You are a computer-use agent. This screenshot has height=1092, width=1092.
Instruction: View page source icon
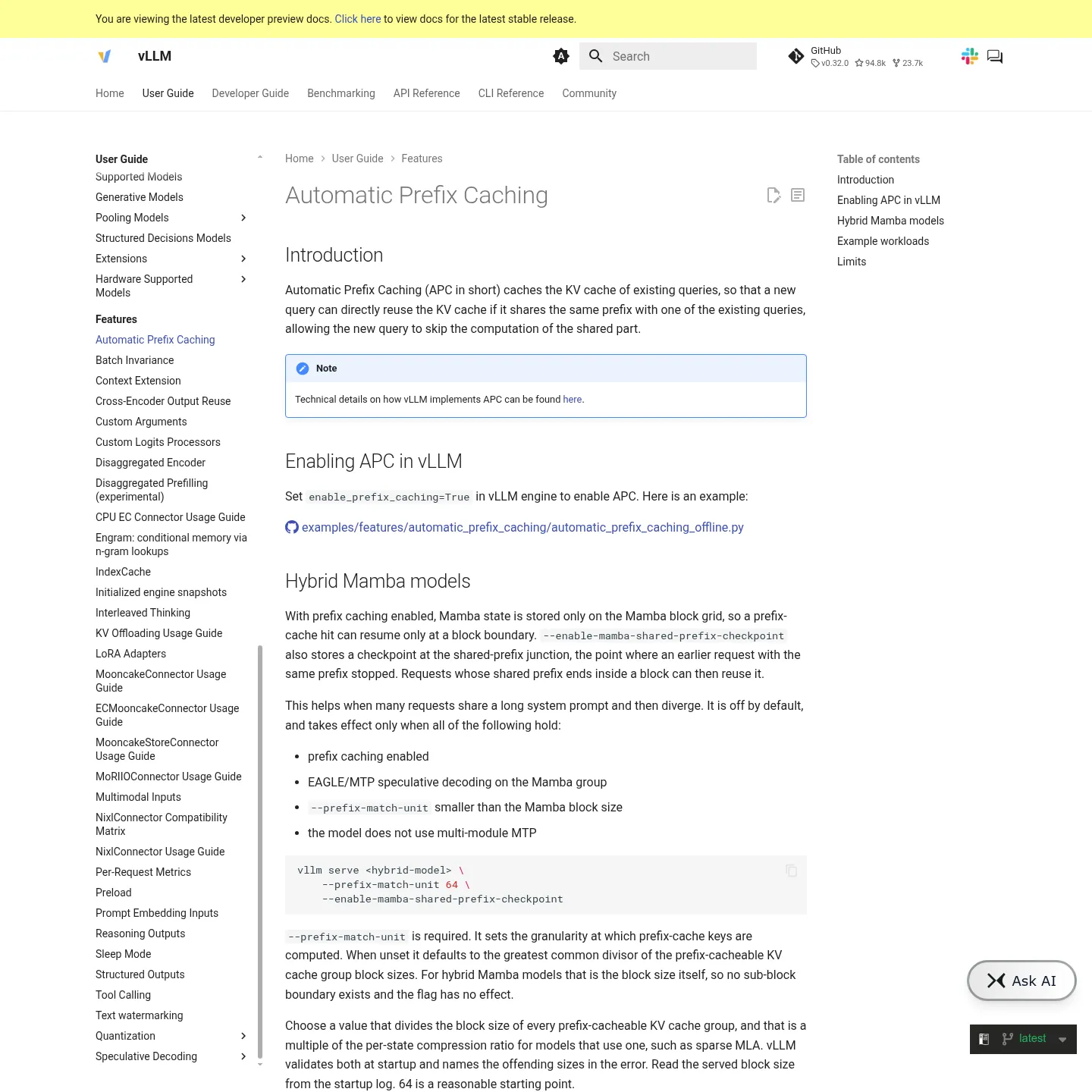point(798,196)
